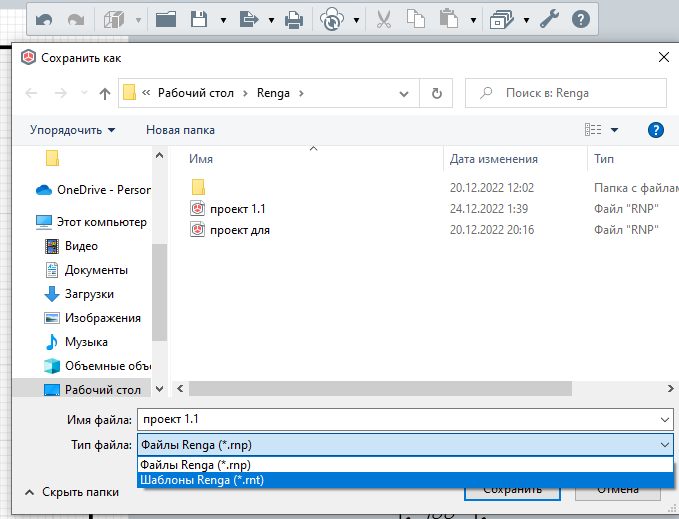Choose Файлы Renga (*.rnp) option
This screenshot has height=519, width=679.
405,465
